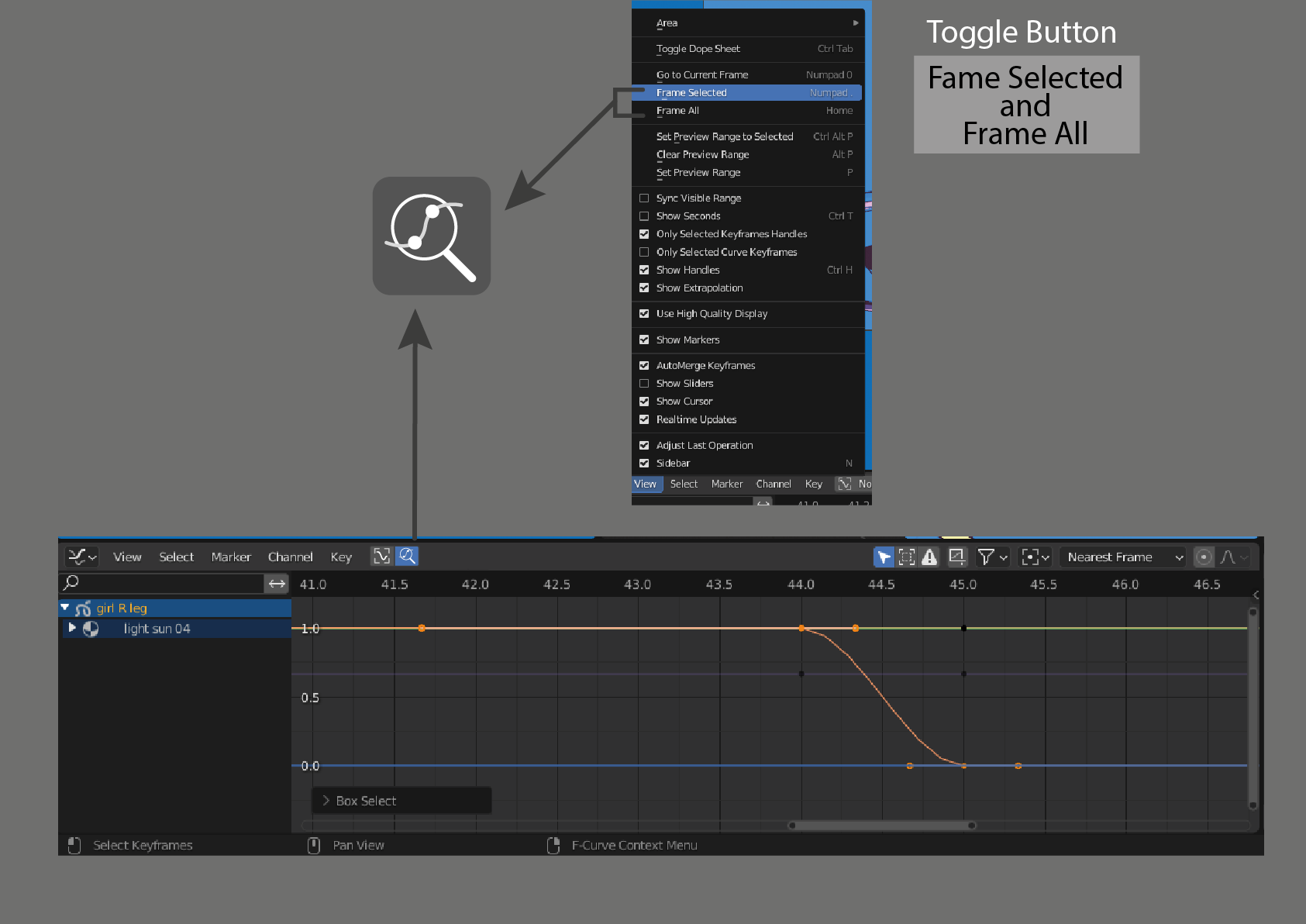Toggle Only Show Errors warning icon
Image resolution: width=1306 pixels, height=924 pixels.
tap(929, 557)
